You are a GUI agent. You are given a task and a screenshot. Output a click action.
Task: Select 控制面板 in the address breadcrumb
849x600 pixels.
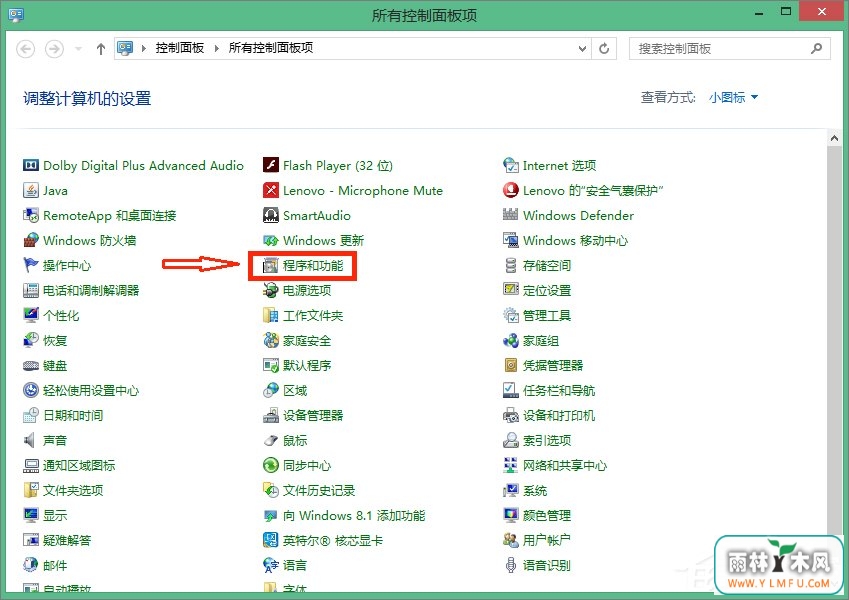point(180,48)
